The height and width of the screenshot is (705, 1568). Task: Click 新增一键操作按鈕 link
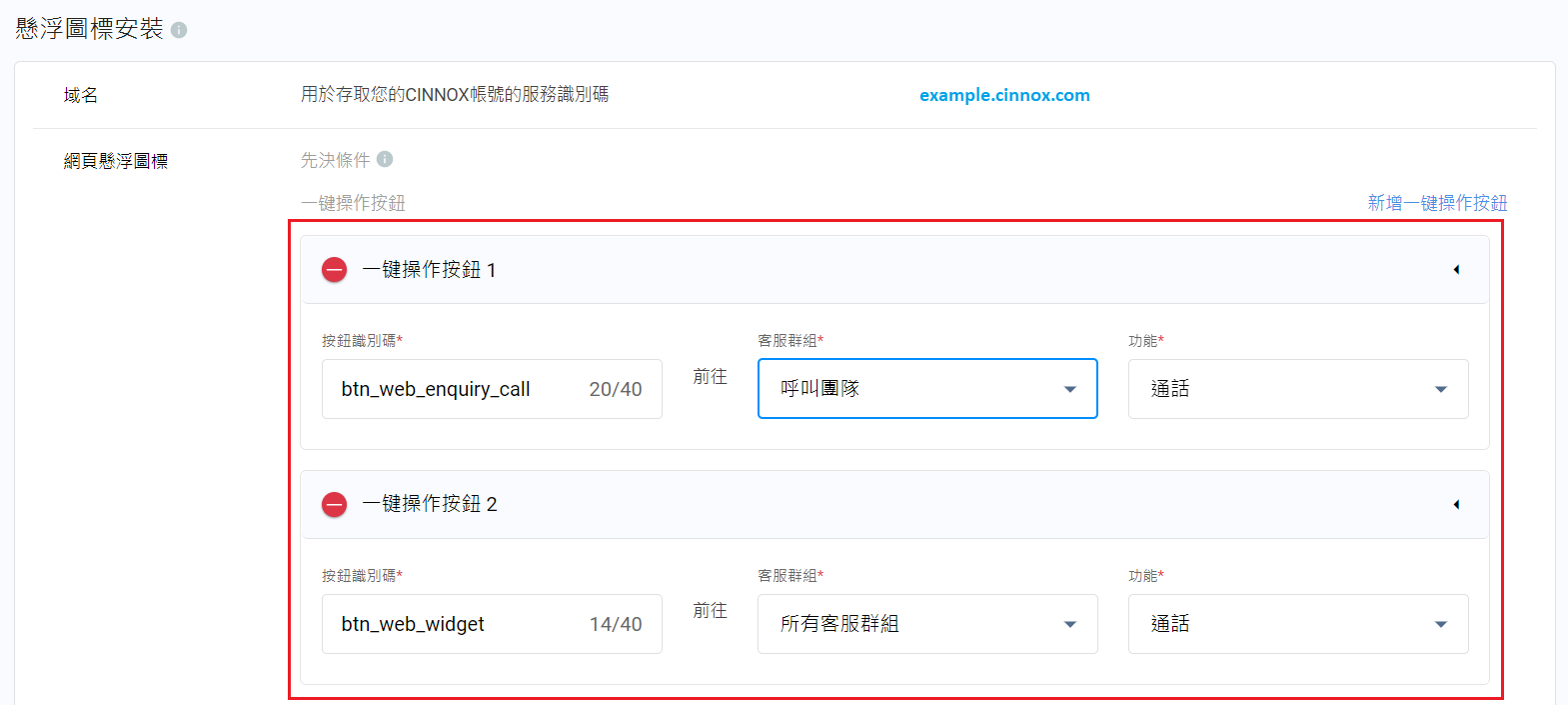click(x=1437, y=203)
